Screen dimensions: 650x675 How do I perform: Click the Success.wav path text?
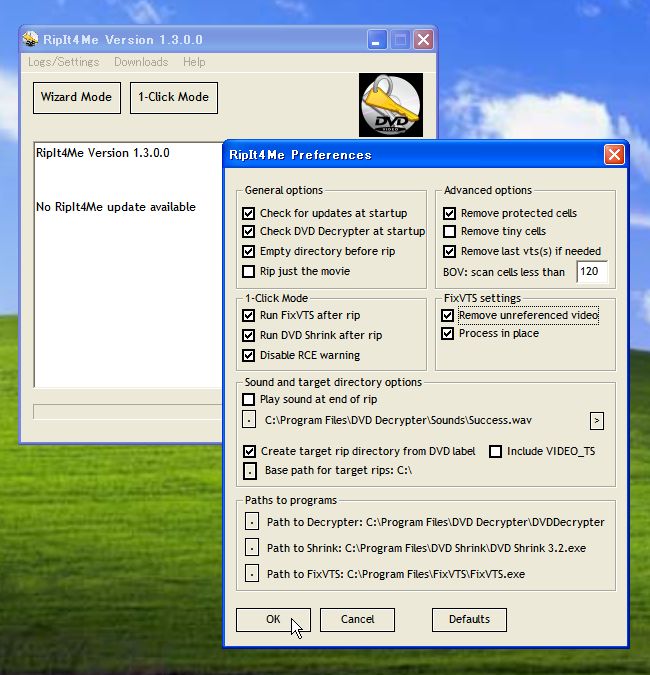(398, 420)
